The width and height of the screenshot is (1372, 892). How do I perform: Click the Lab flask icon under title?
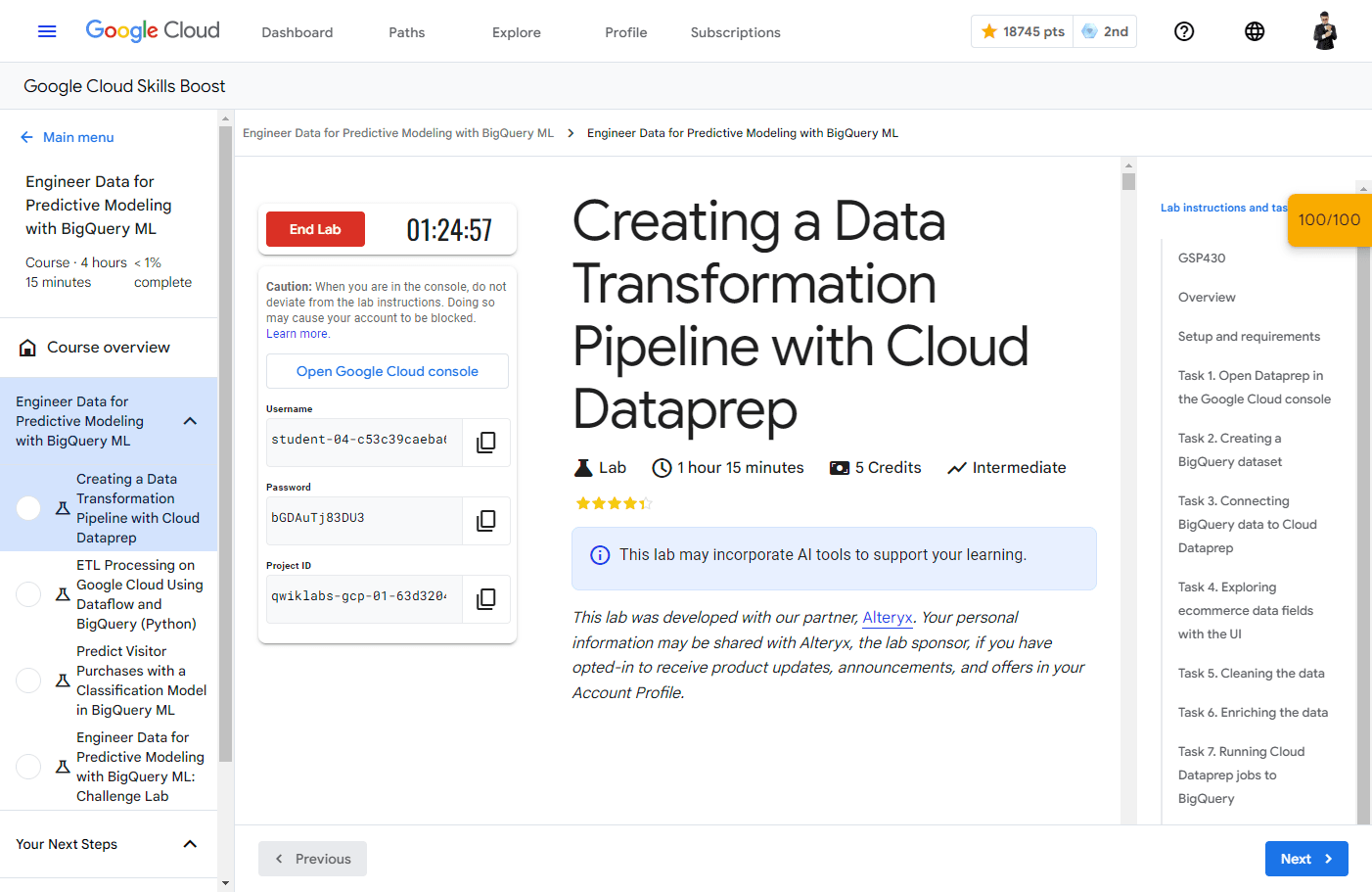click(x=583, y=468)
